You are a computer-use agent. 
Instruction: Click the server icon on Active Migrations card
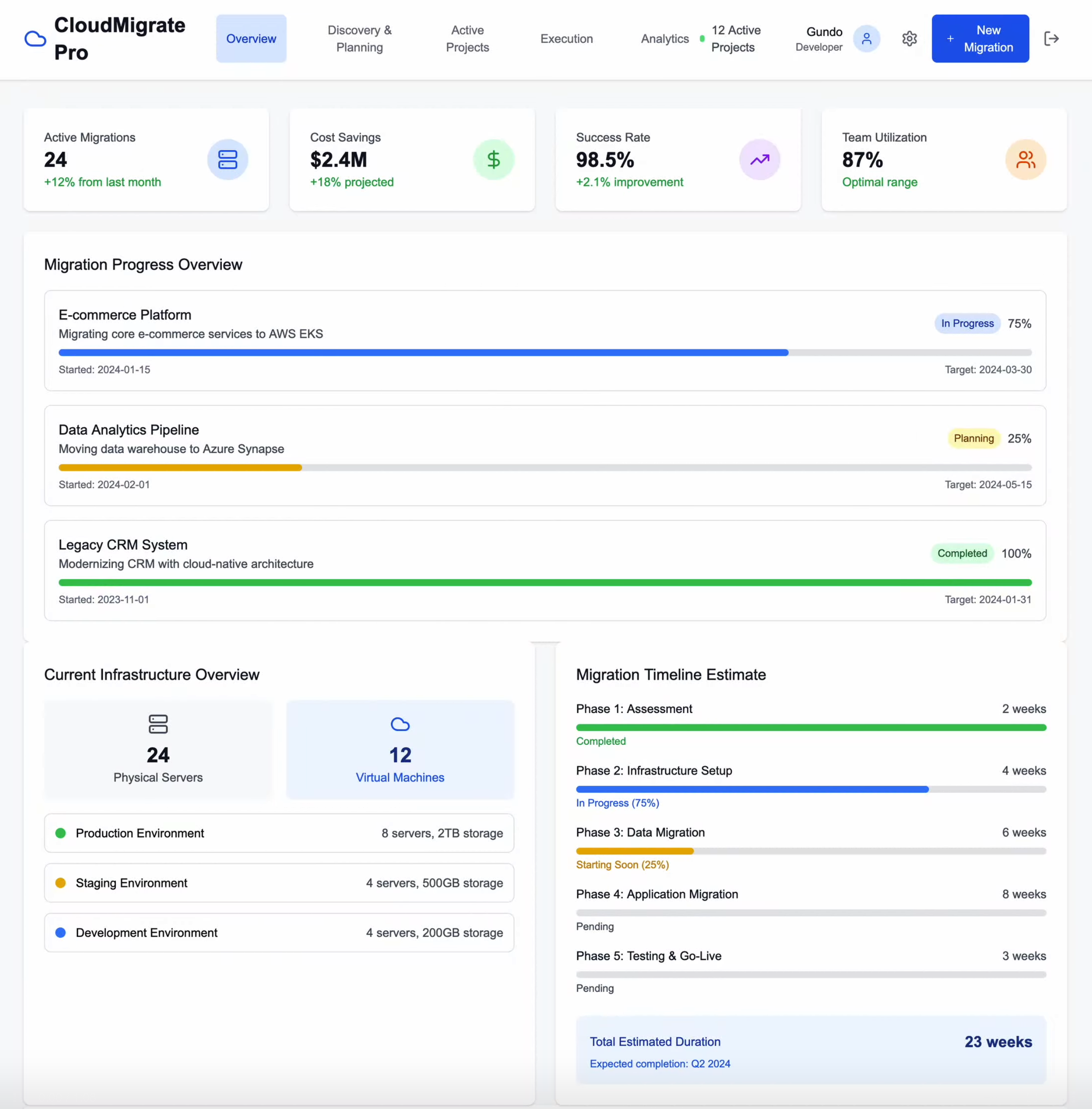click(x=228, y=159)
